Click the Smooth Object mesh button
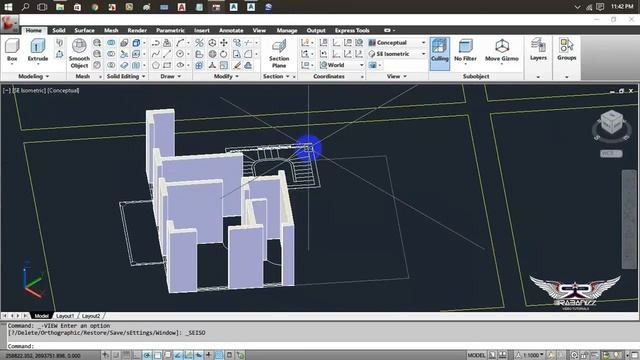This screenshot has width=640, height=360. coord(79,53)
